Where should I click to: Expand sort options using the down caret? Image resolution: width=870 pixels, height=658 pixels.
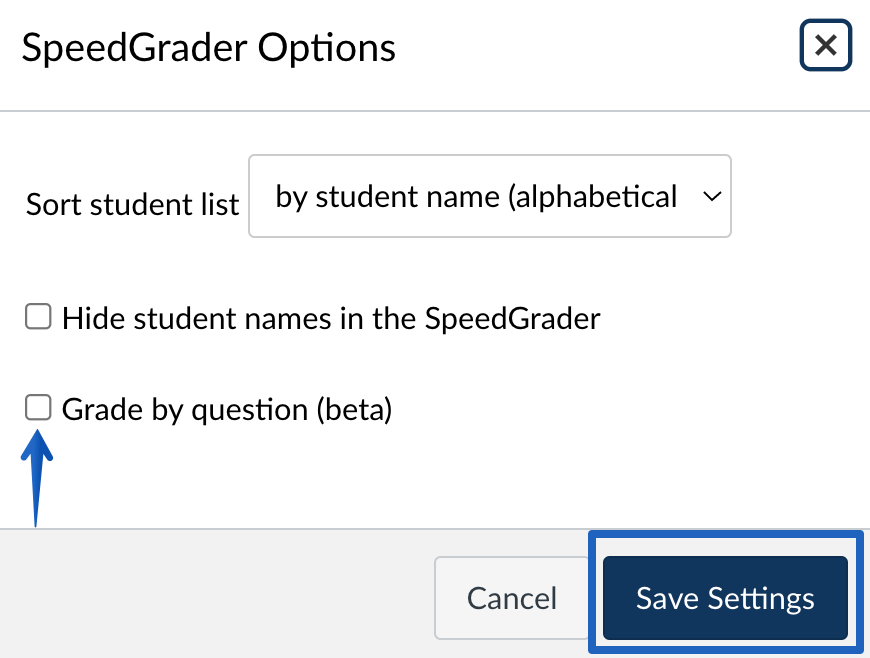click(x=712, y=196)
